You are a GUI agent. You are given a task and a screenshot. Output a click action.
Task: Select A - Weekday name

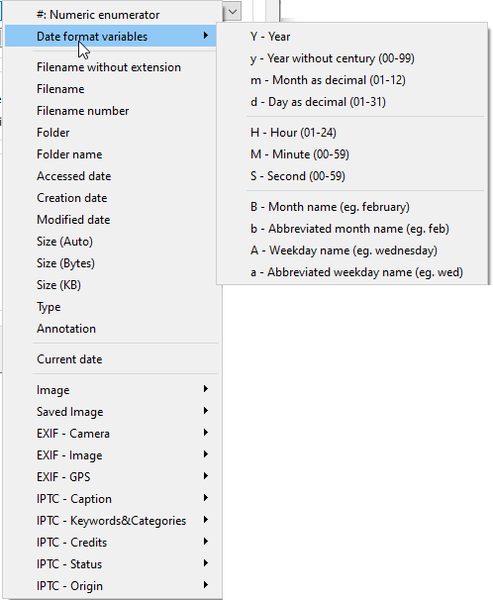pos(353,250)
